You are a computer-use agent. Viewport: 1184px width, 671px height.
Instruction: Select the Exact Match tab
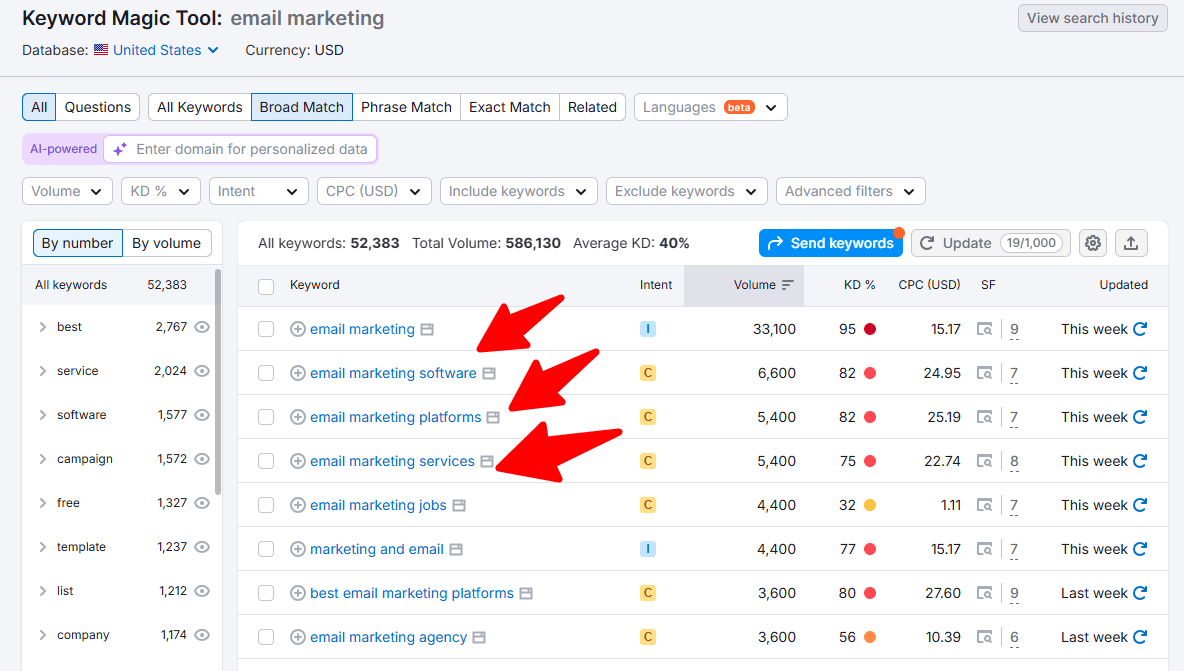click(x=509, y=107)
